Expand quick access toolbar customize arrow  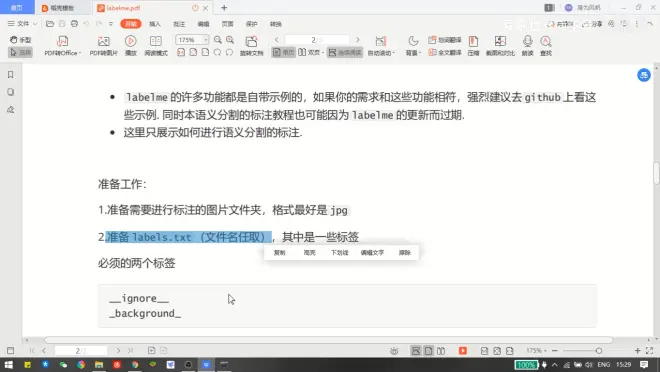point(111,24)
